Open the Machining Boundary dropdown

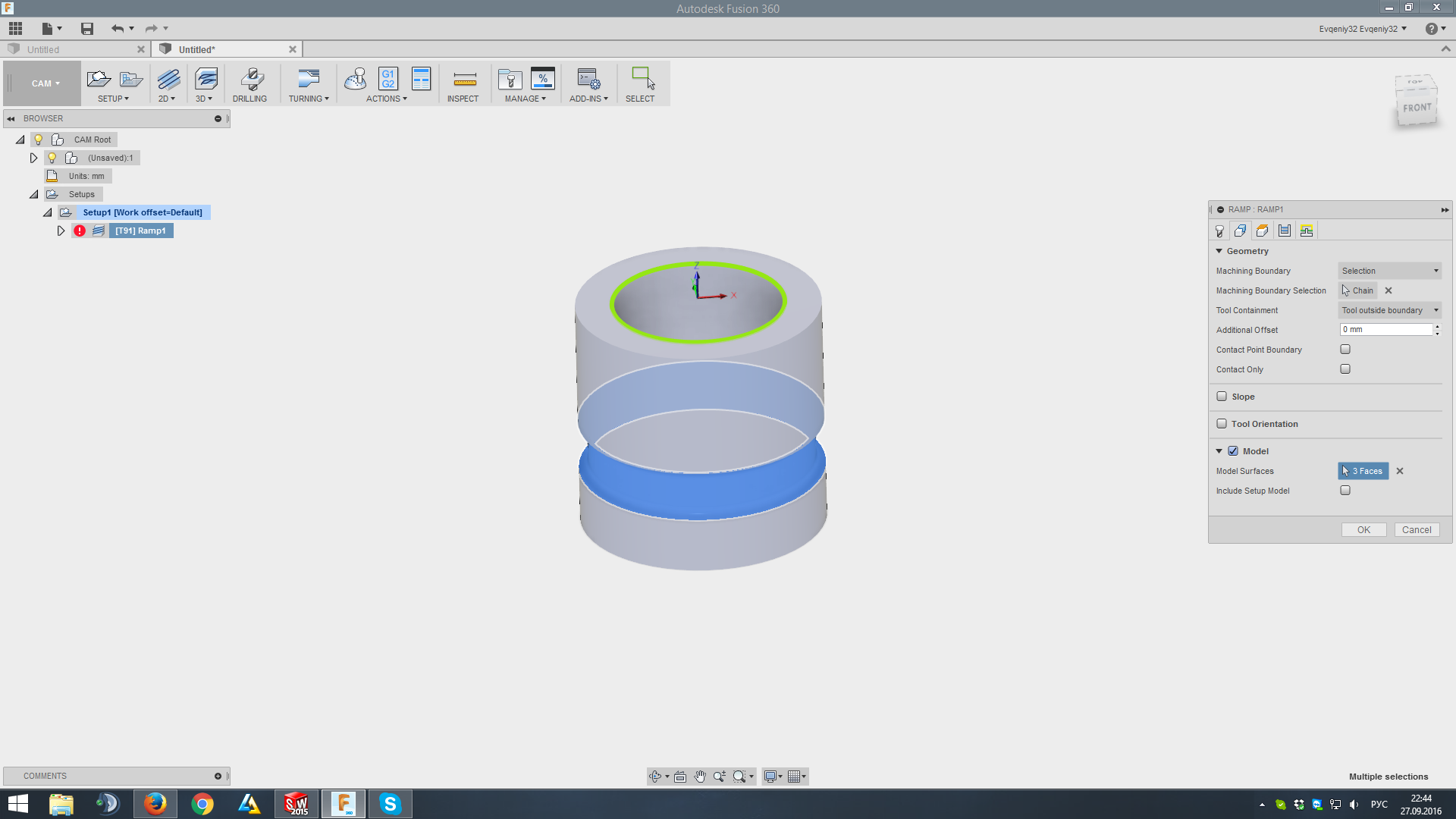[1389, 271]
